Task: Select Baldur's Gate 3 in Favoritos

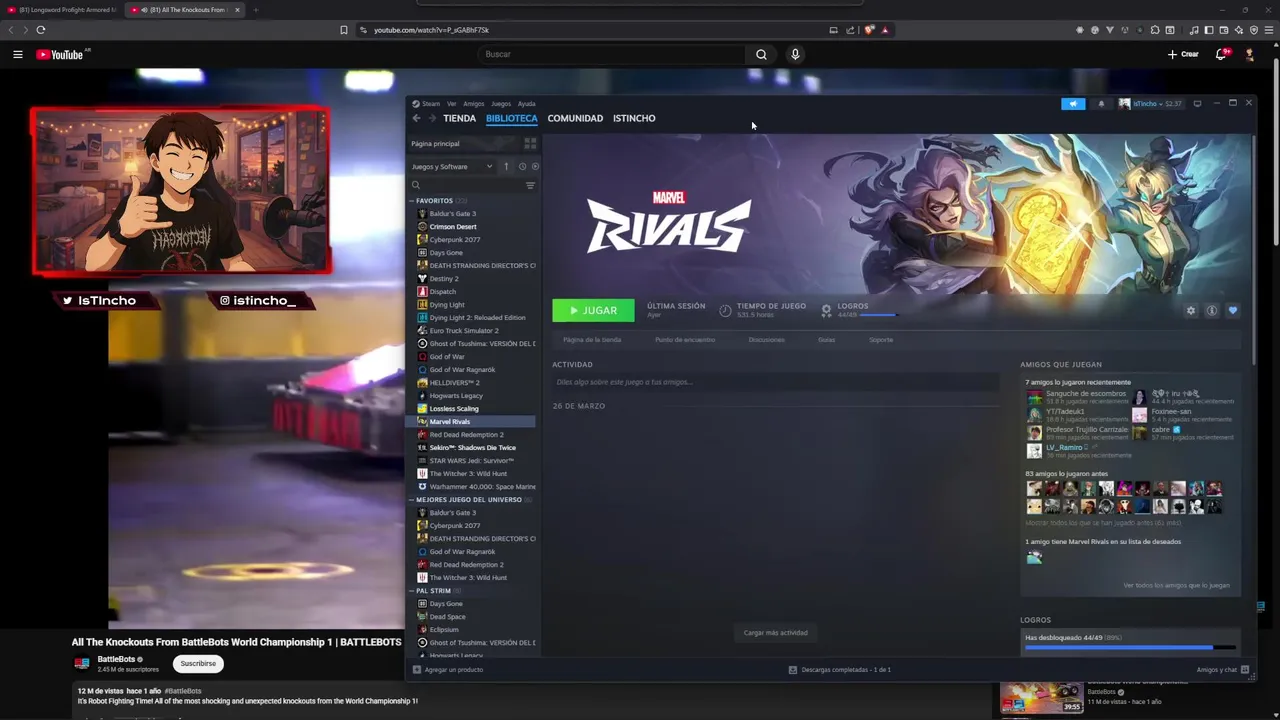Action: [452, 213]
